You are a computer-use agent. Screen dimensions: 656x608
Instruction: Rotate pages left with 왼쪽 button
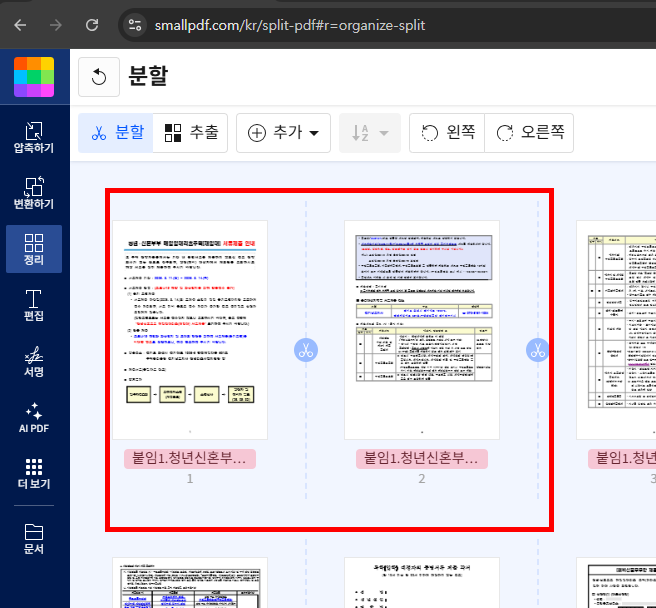click(x=447, y=133)
